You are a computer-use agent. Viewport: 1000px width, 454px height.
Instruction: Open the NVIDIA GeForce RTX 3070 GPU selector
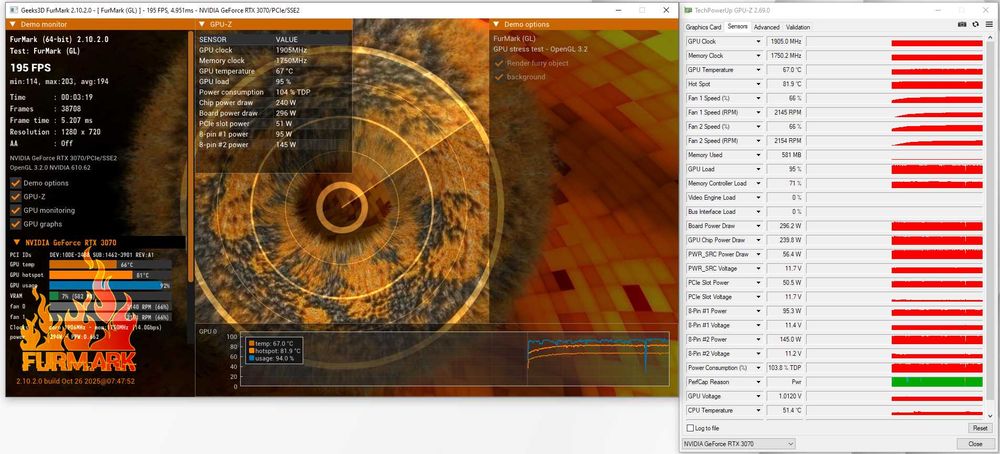click(739, 443)
